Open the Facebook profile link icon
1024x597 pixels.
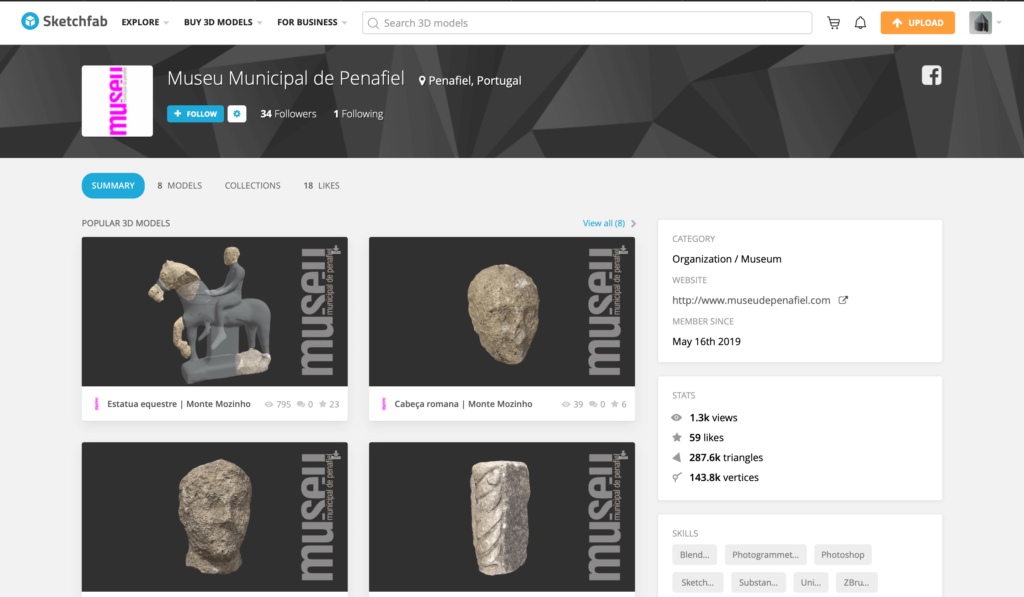931,75
